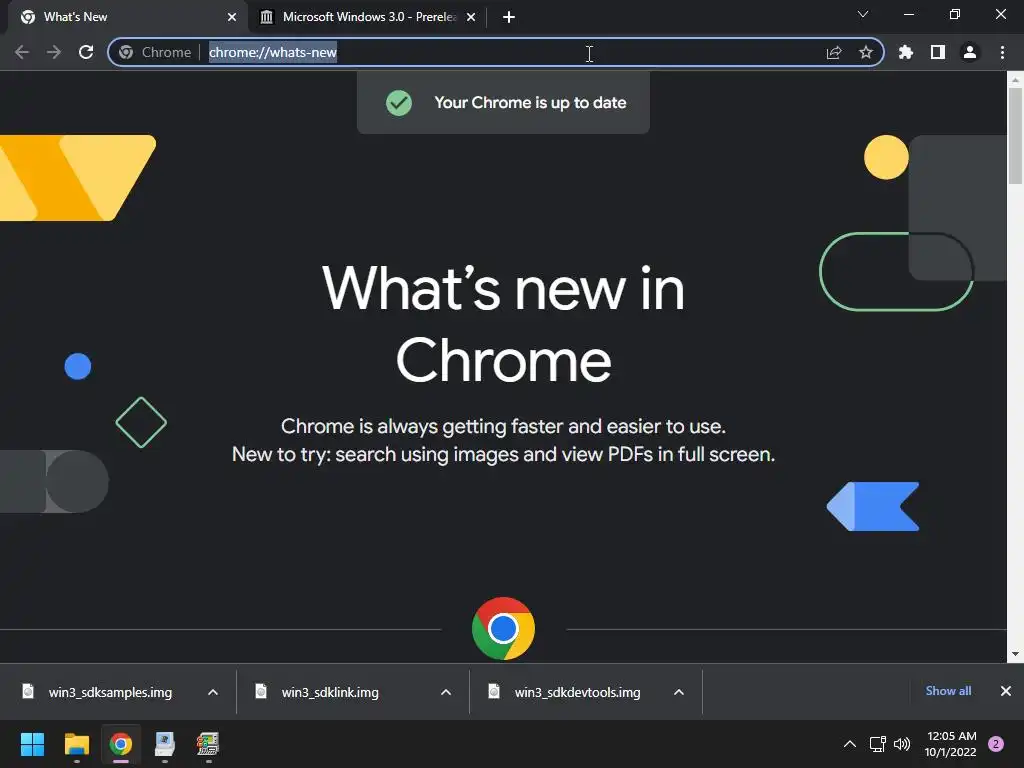The width and height of the screenshot is (1024, 768).
Task: Open Chrome's three-dot menu
Action: tap(1002, 52)
